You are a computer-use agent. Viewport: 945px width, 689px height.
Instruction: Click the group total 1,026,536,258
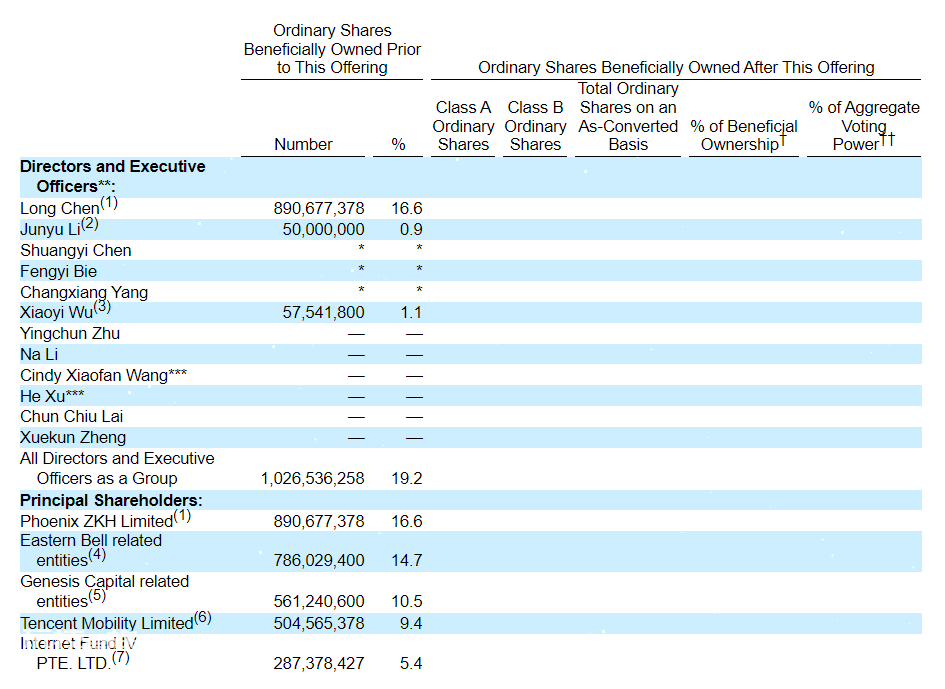312,479
